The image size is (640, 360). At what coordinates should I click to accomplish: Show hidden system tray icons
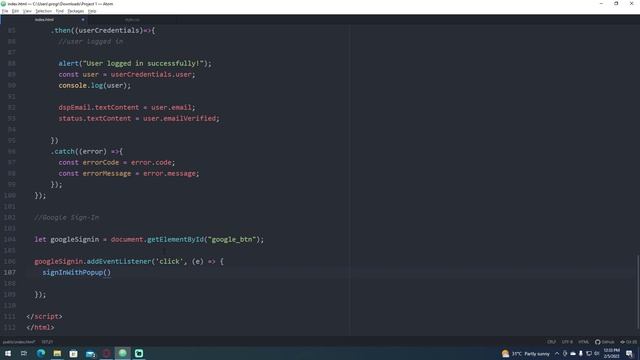(557, 353)
